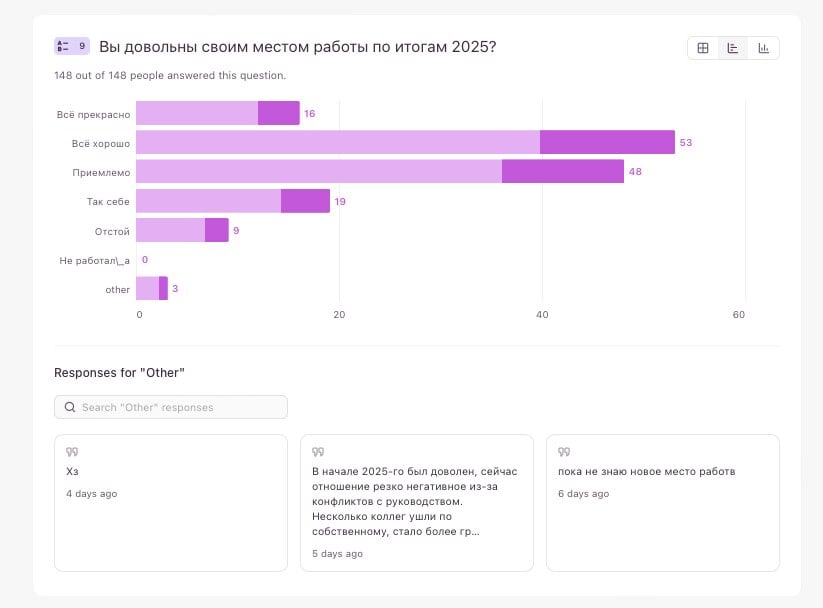Click the "other" bar showing 3
Screen dimensions: 823x608
click(151, 289)
